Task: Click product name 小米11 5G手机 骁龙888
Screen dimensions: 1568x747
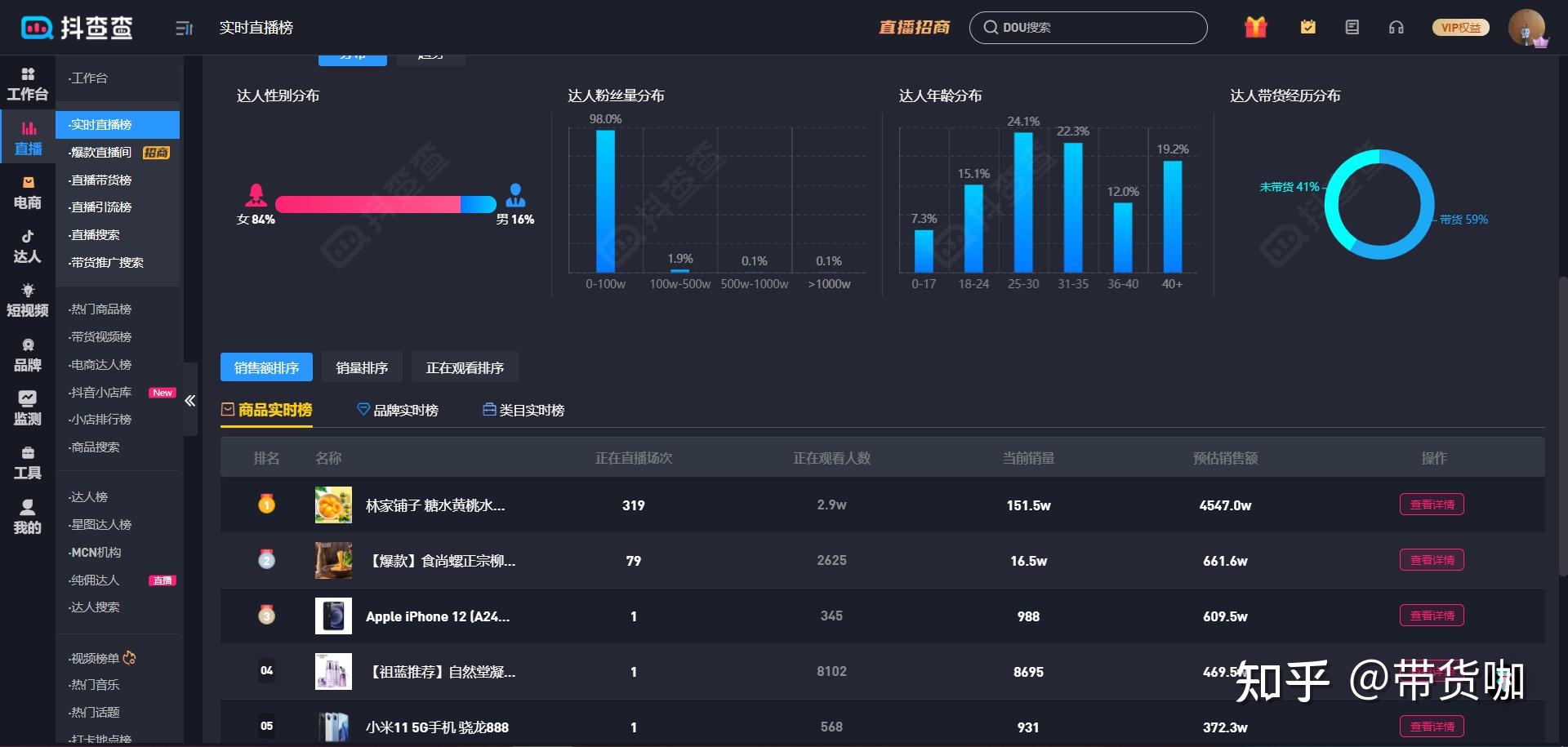Action: tap(437, 727)
